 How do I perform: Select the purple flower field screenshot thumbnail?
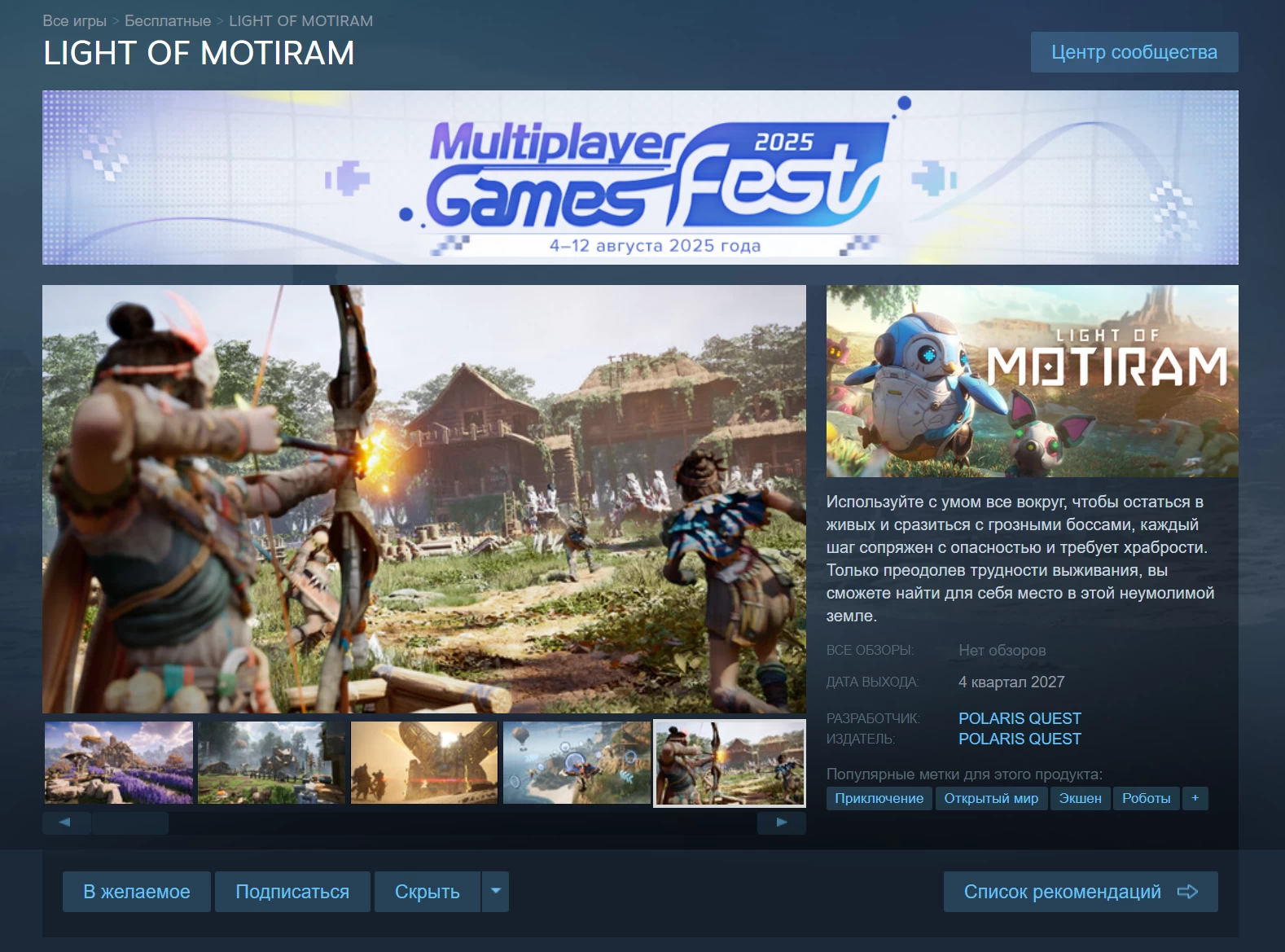(x=119, y=762)
